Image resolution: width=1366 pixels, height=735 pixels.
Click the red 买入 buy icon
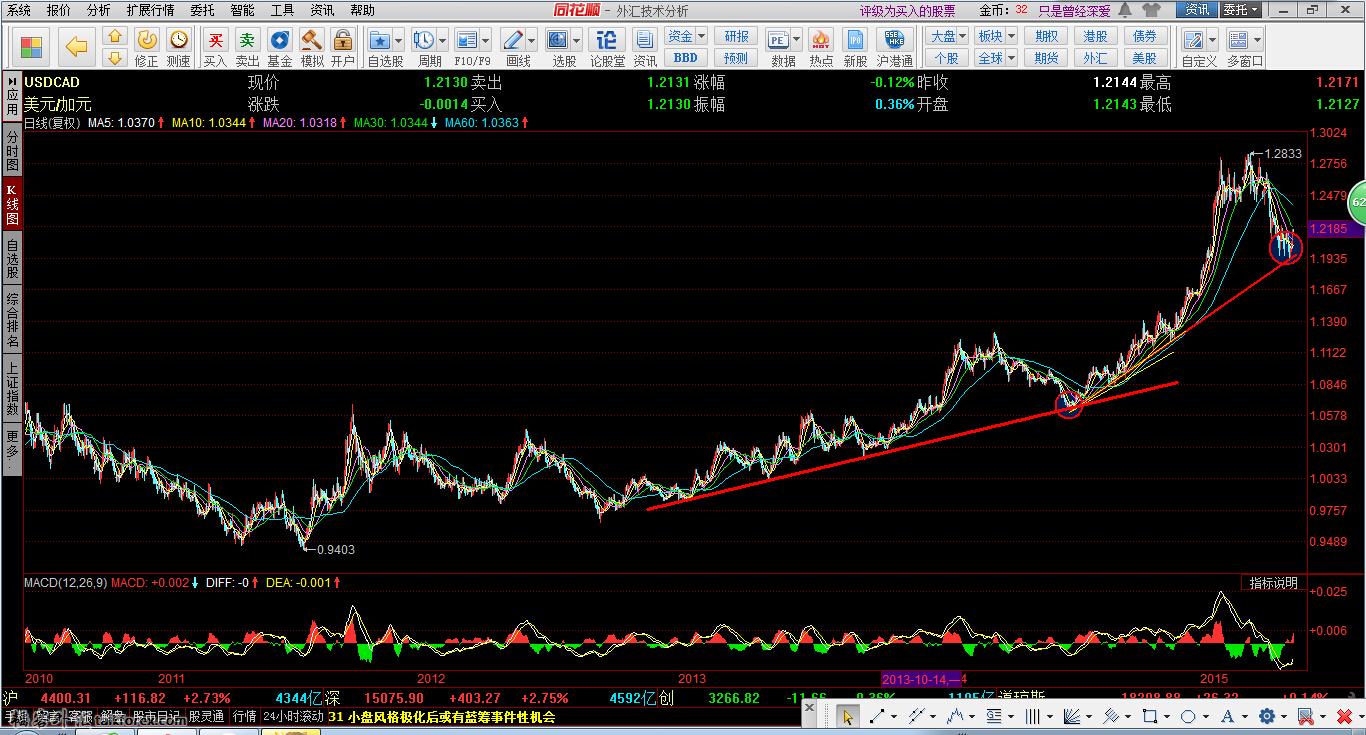pyautogui.click(x=215, y=40)
